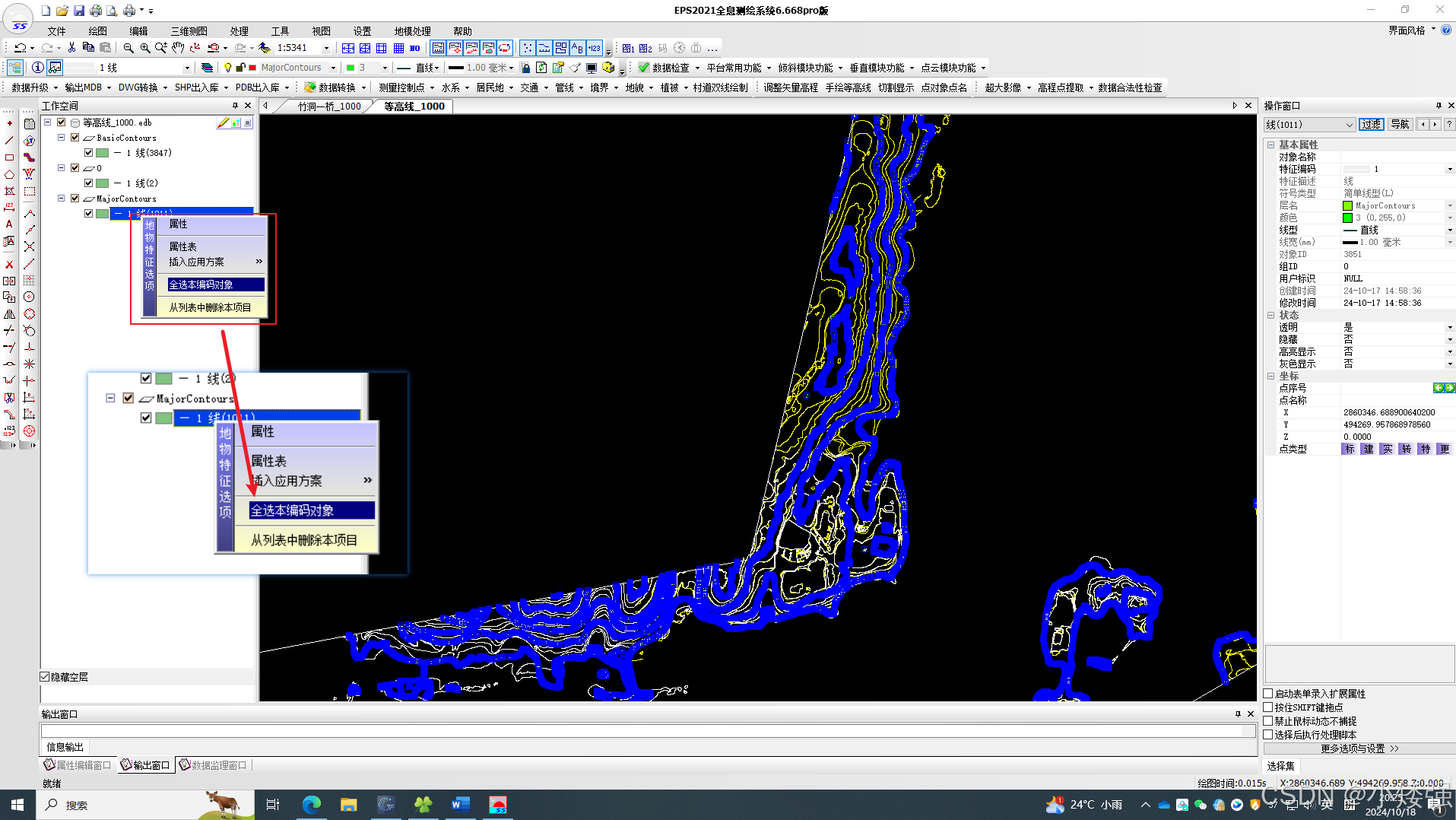Image resolution: width=1456 pixels, height=820 pixels.
Task: Toggle the 隐藏空层 checkbox
Action: 45,677
